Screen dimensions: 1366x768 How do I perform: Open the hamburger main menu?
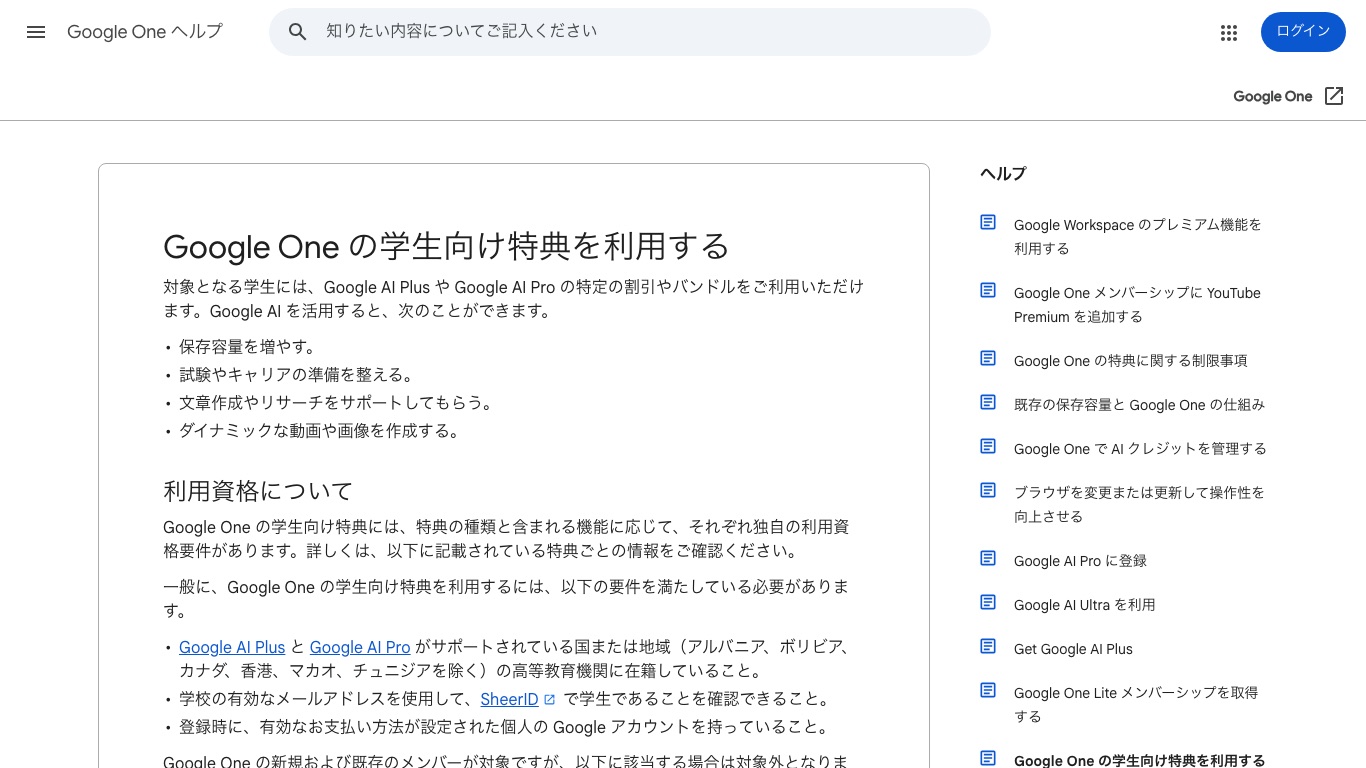36,32
